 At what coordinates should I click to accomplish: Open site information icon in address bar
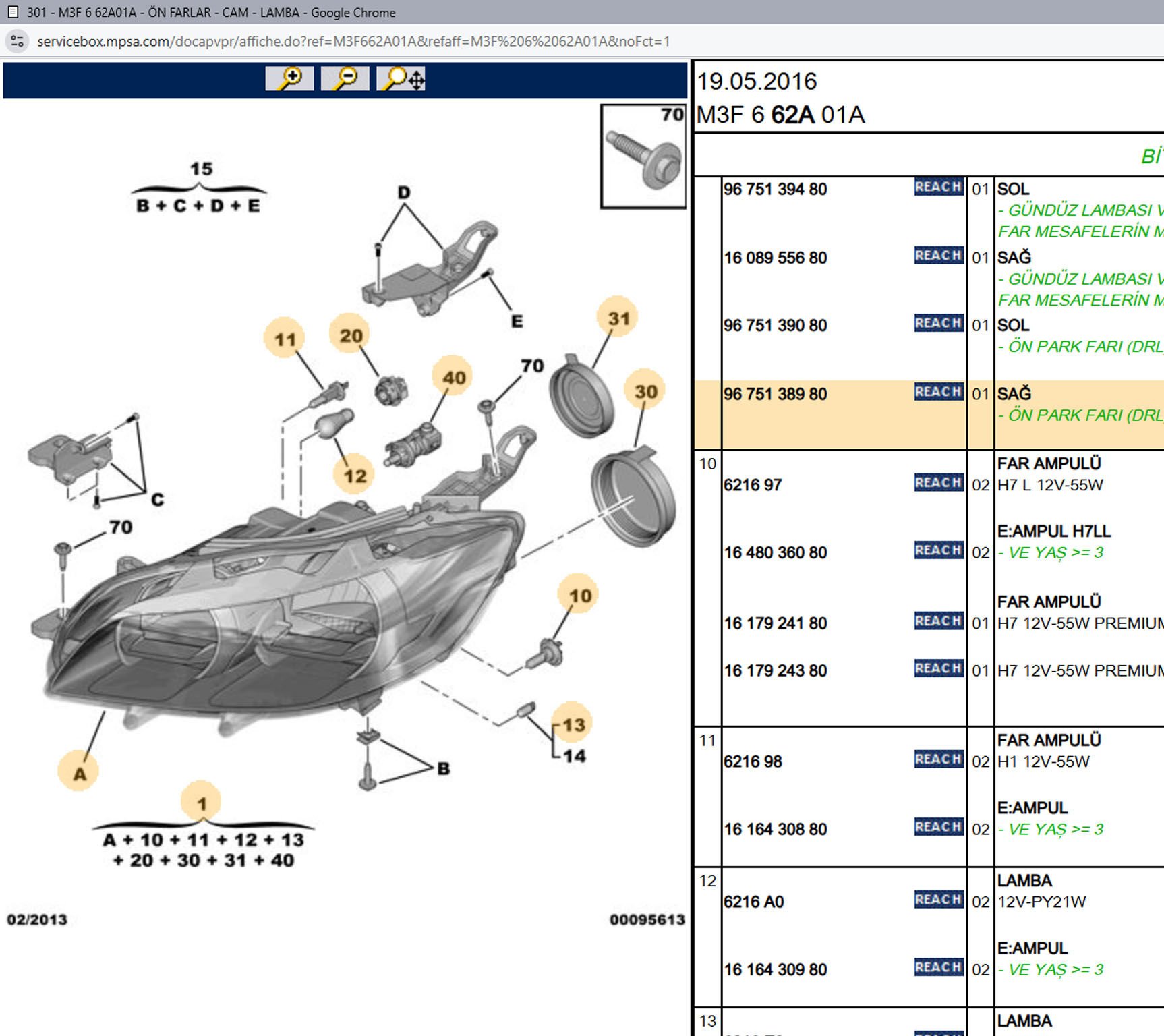pos(18,41)
